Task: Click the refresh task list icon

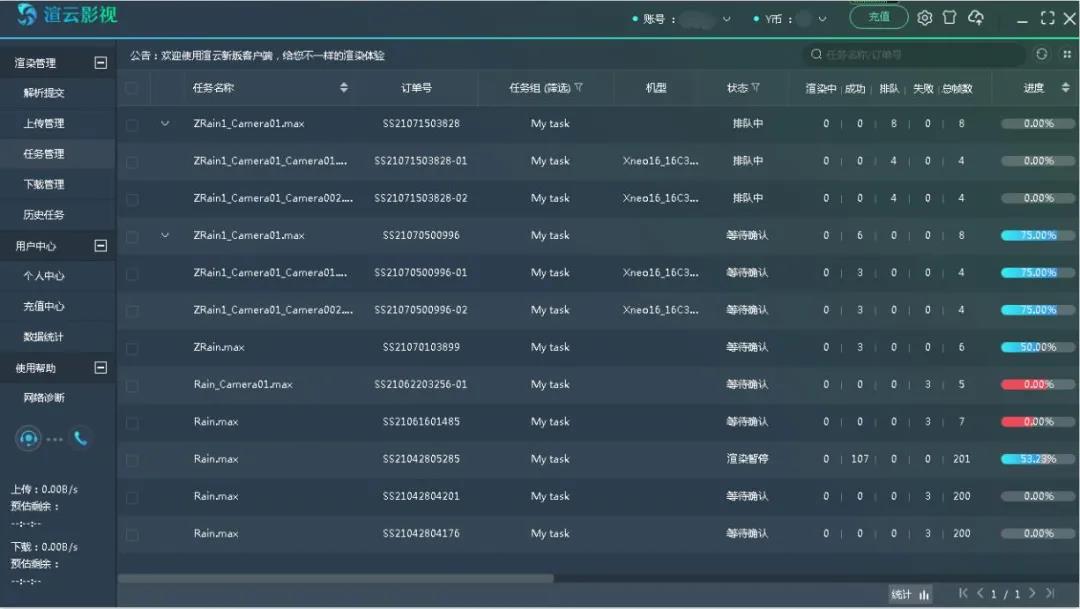Action: pos(1042,55)
